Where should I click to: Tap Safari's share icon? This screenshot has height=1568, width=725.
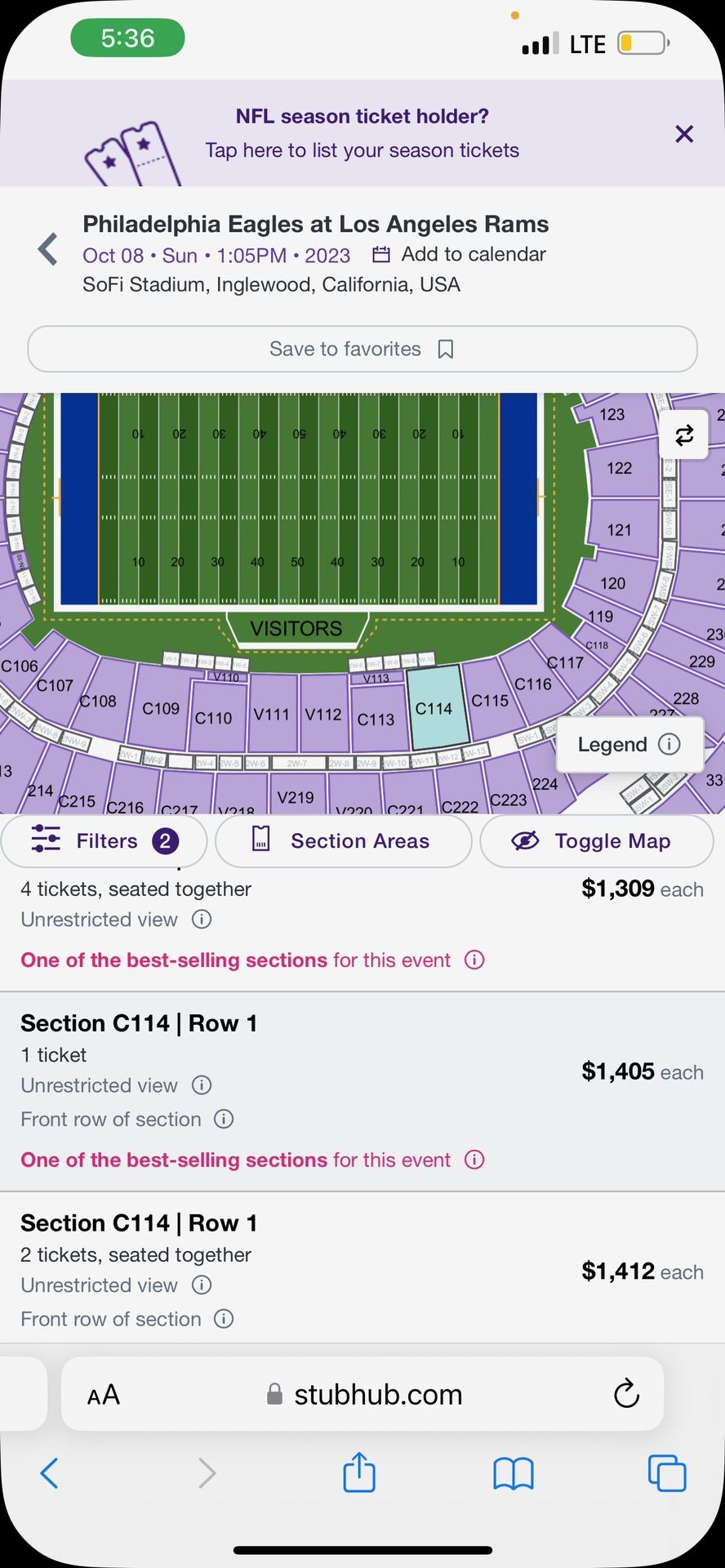[x=359, y=1472]
